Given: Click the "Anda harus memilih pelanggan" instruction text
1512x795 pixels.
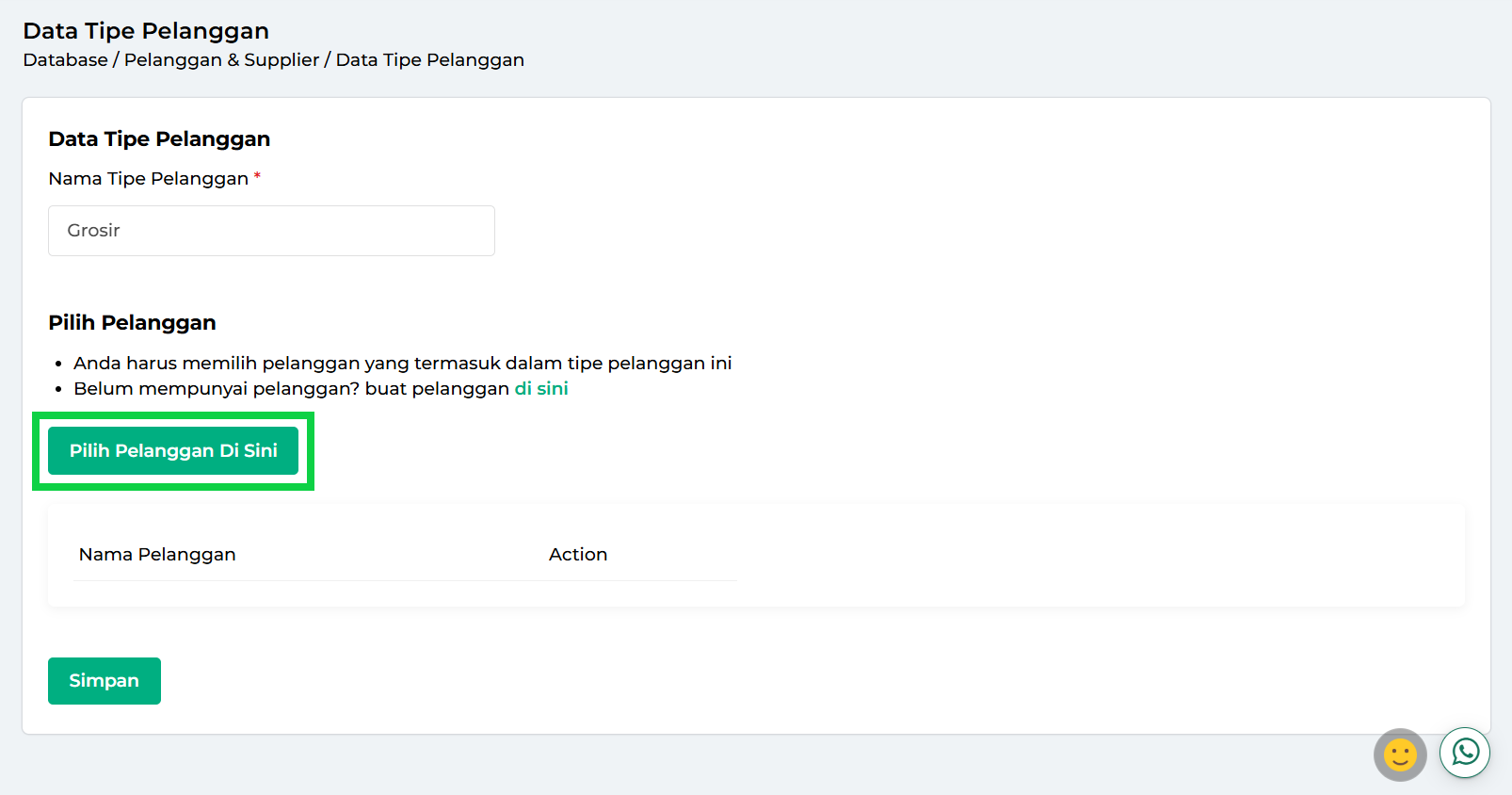Looking at the screenshot, I should tap(402, 364).
